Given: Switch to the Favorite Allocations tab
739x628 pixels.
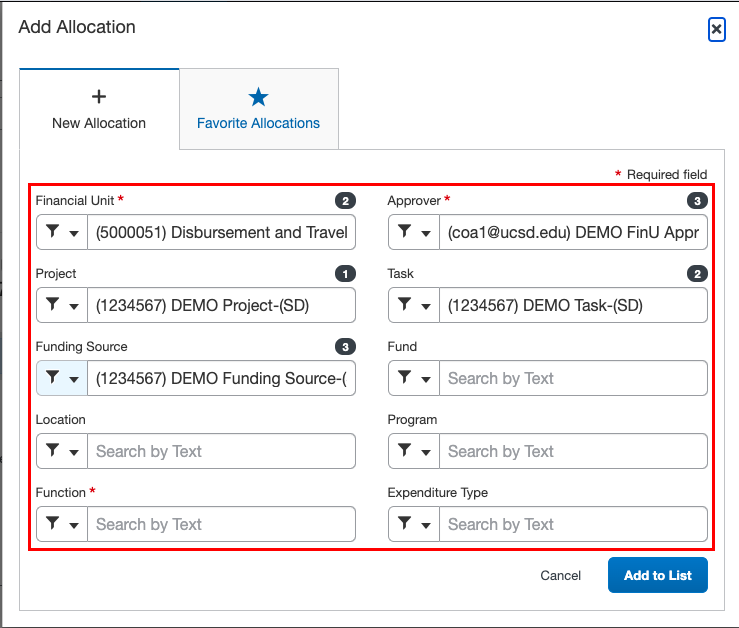Looking at the screenshot, I should click(x=258, y=110).
